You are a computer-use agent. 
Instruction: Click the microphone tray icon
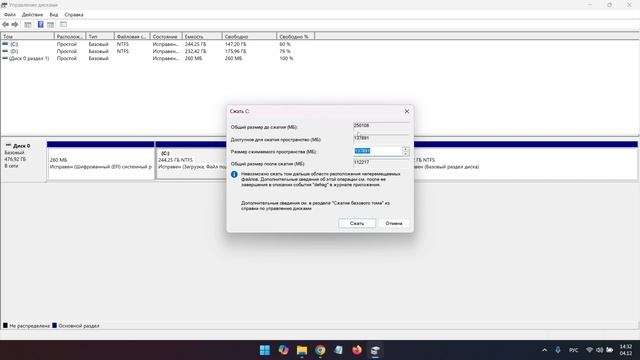point(558,350)
